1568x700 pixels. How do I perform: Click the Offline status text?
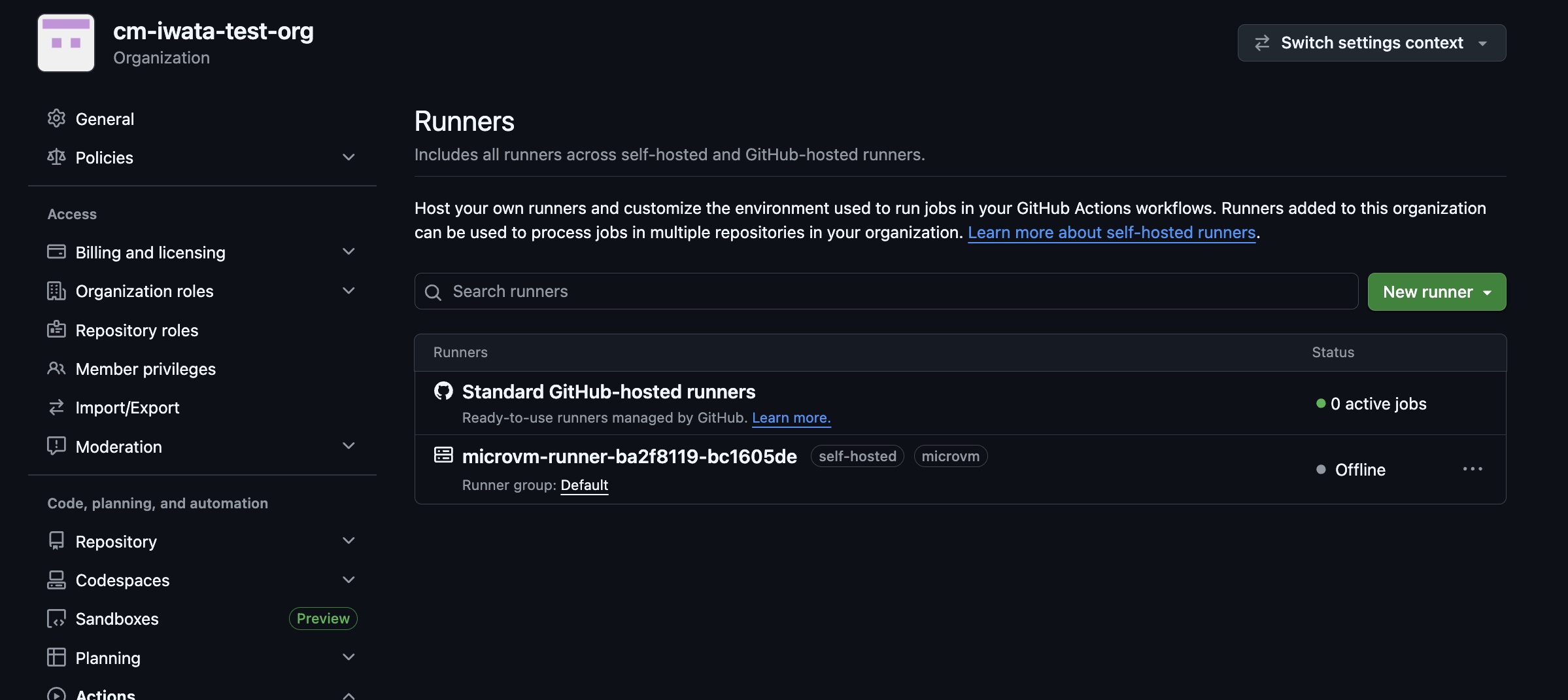pyautogui.click(x=1360, y=470)
